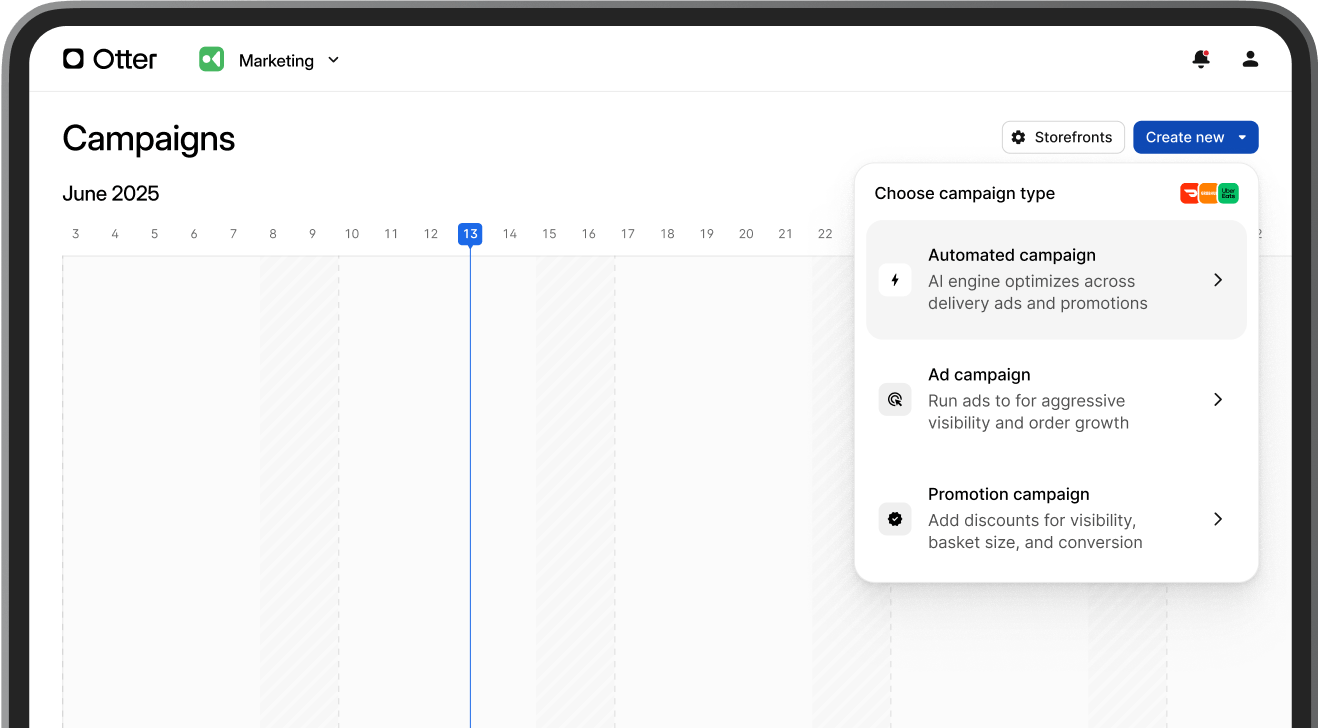
Task: Select day 20 on the timeline
Action: [x=746, y=234]
